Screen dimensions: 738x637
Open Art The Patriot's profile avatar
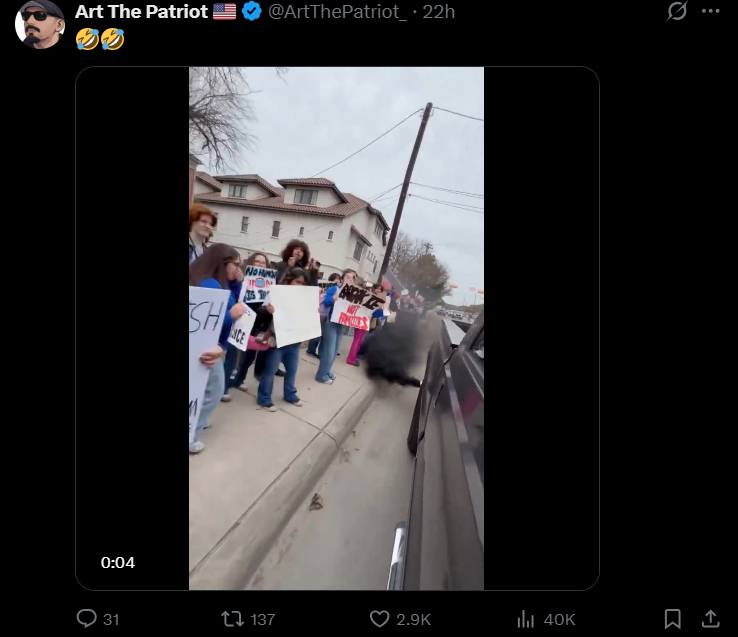[x=40, y=24]
